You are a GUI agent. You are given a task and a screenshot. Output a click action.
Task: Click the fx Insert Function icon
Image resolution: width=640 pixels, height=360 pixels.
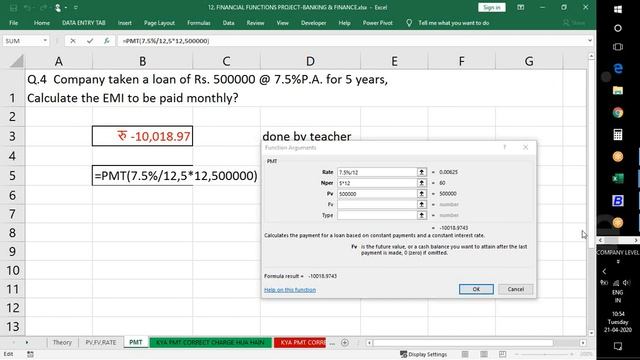tap(107, 41)
